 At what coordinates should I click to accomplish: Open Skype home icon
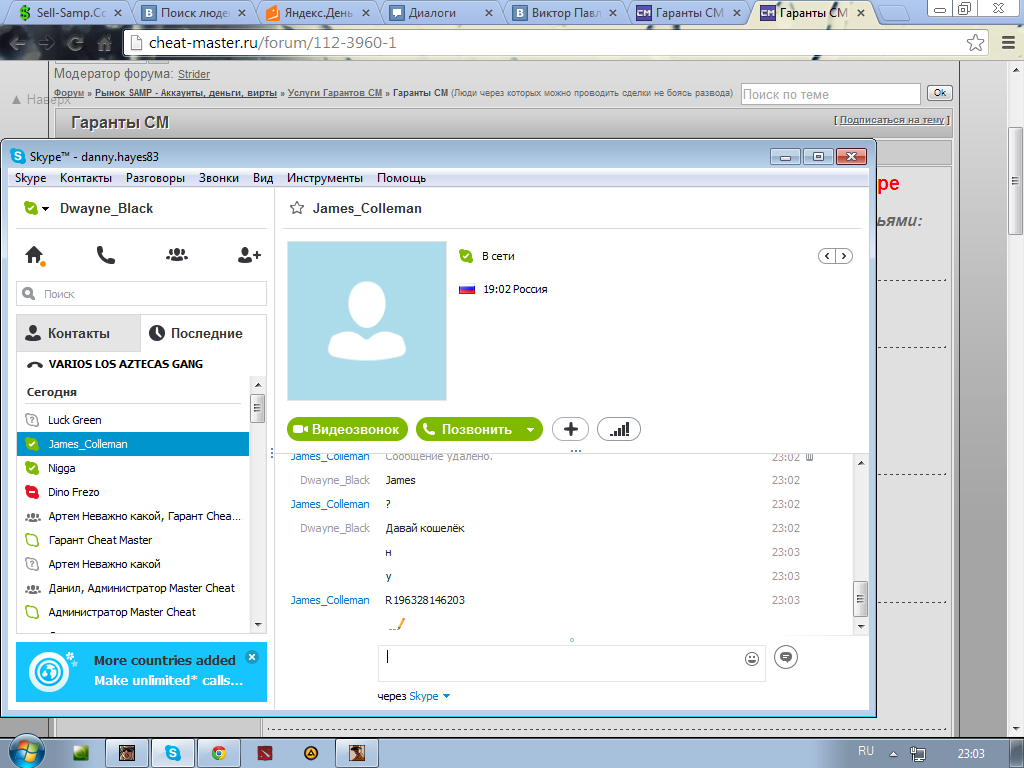click(35, 255)
